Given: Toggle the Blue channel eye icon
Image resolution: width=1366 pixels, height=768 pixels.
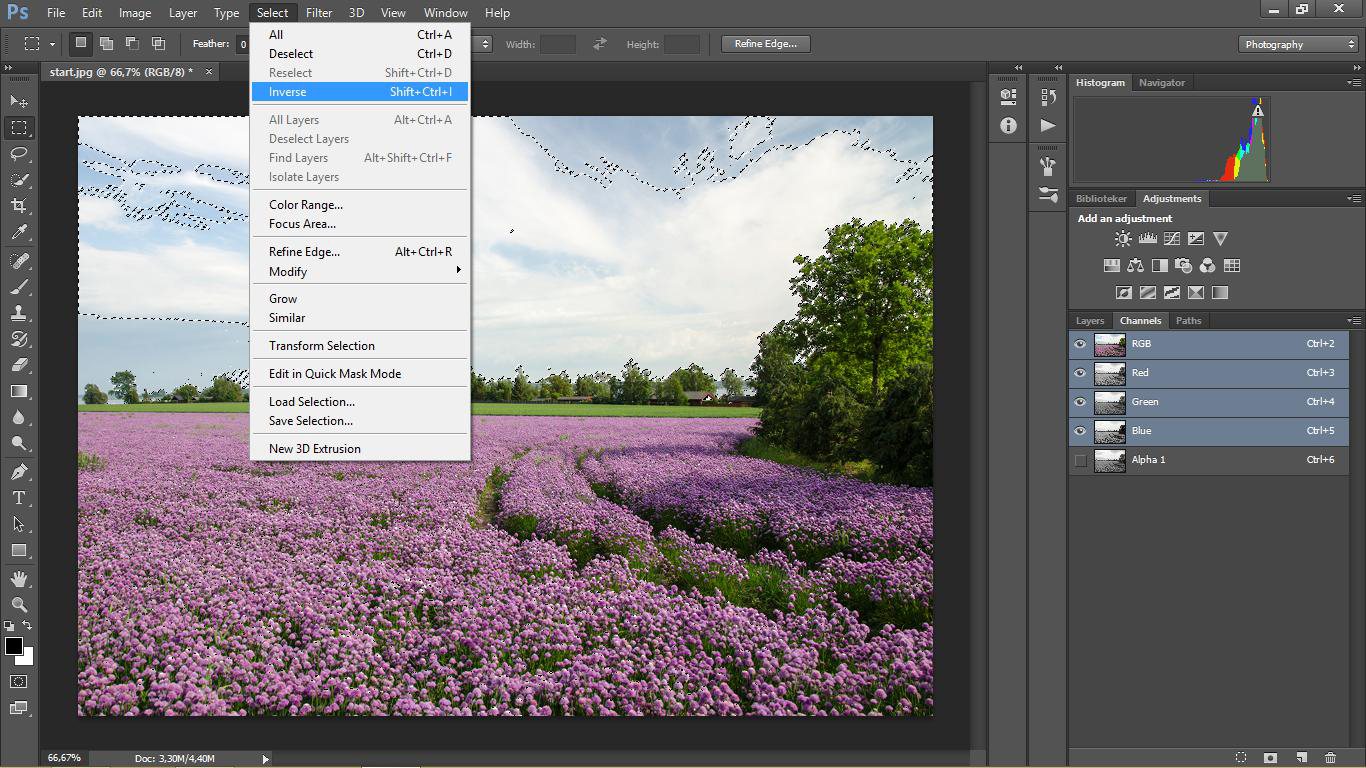Looking at the screenshot, I should point(1080,431).
